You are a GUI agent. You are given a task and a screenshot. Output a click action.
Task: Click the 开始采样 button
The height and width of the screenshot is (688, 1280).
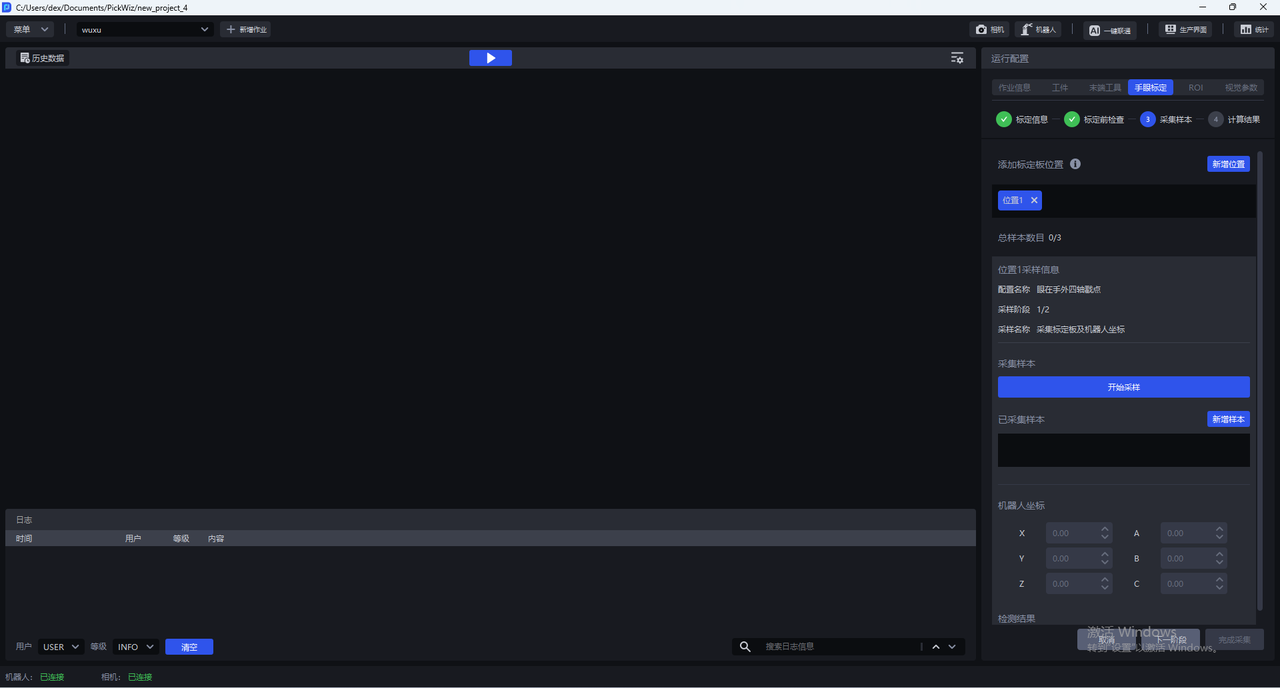pyautogui.click(x=1123, y=387)
